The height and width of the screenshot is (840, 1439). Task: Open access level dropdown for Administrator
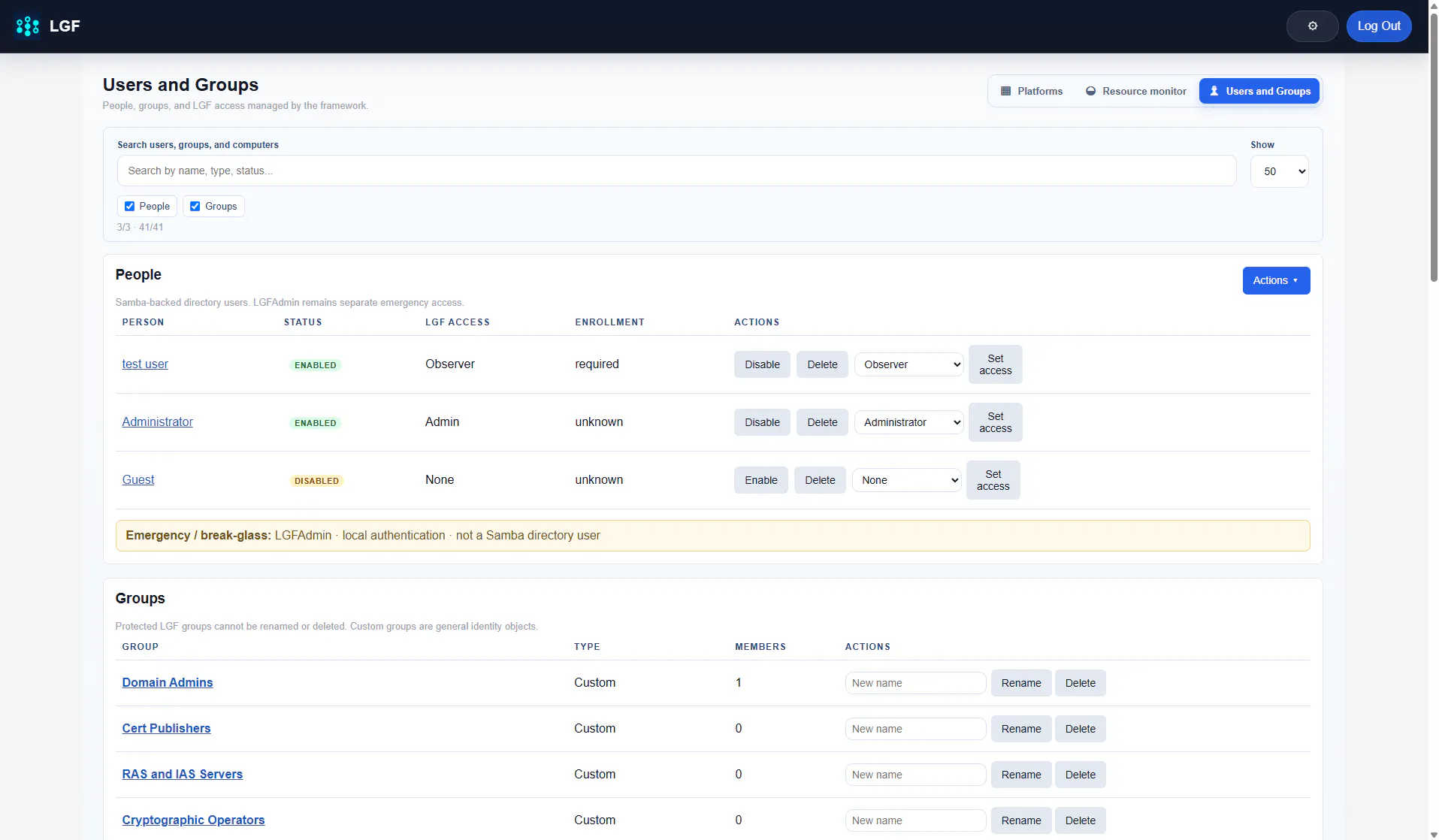(x=908, y=422)
